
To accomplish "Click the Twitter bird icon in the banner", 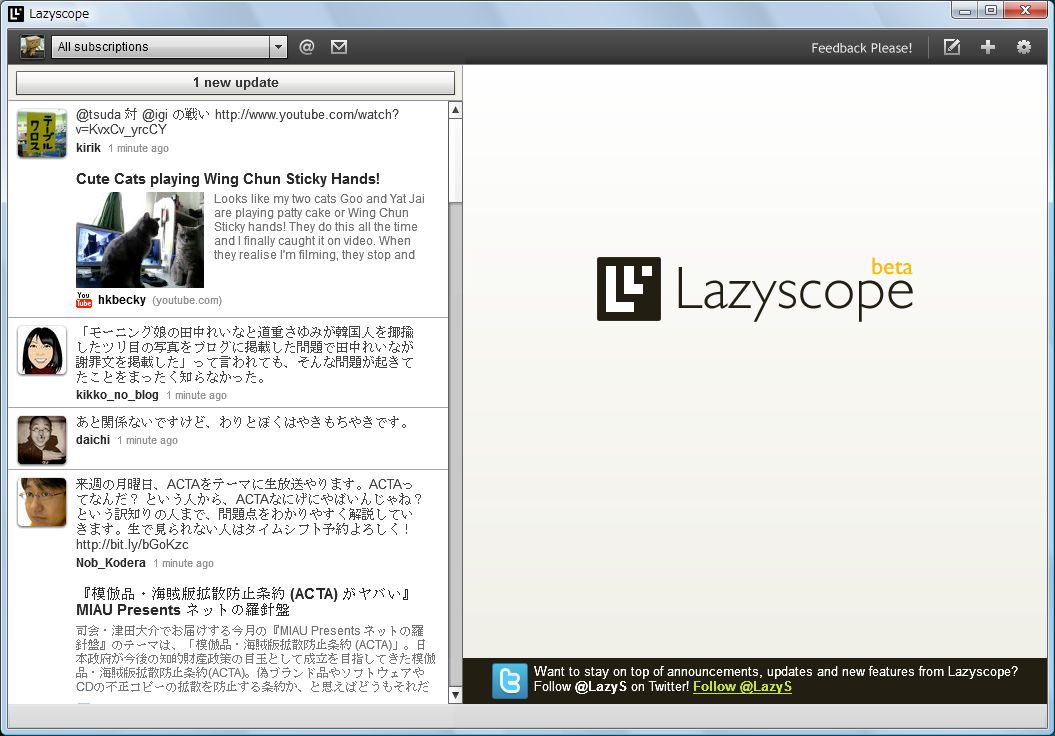I will 509,681.
